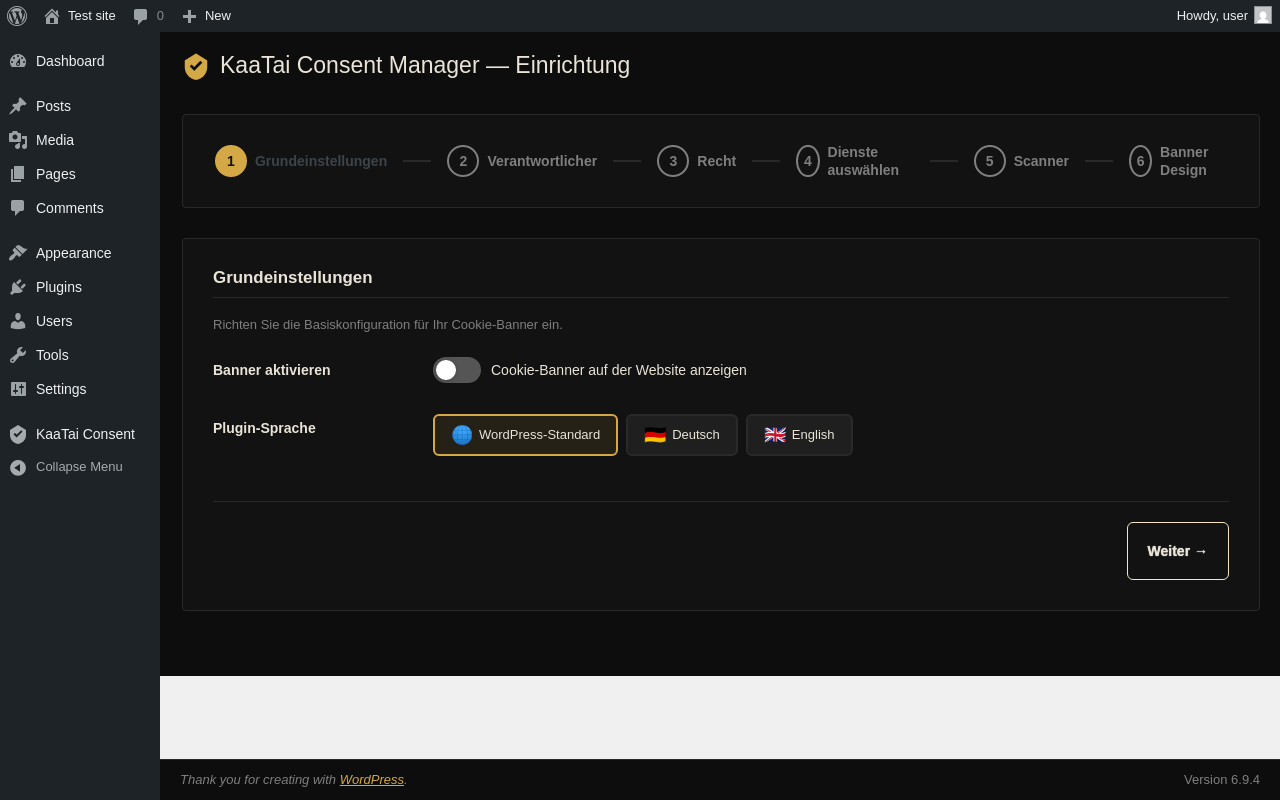
Task: Open the comments bubble in admin bar
Action: [148, 16]
